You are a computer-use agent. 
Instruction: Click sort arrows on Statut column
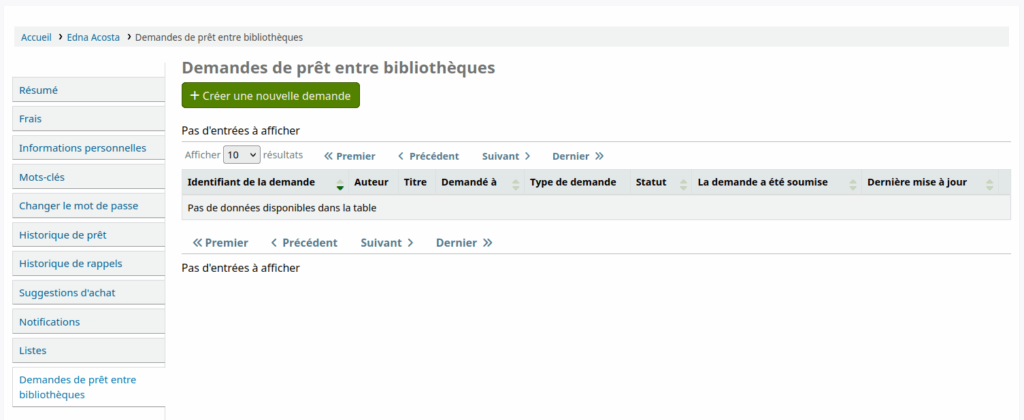pyautogui.click(x=683, y=183)
